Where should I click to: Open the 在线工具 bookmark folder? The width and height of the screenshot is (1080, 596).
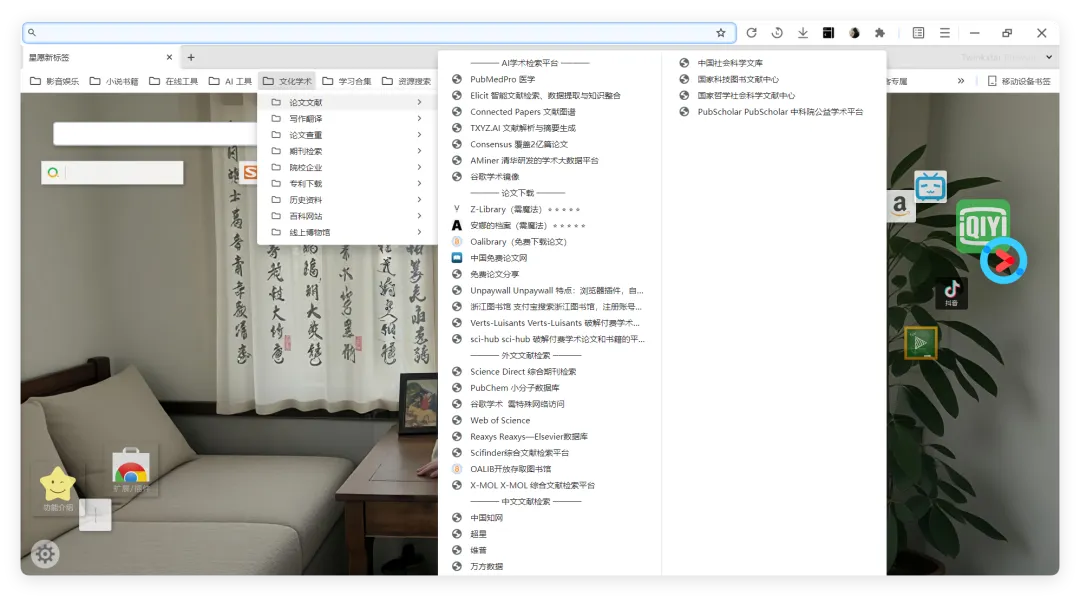[174, 81]
